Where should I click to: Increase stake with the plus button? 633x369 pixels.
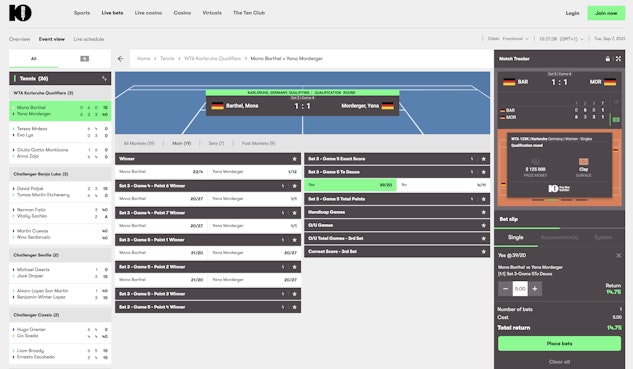[534, 289]
